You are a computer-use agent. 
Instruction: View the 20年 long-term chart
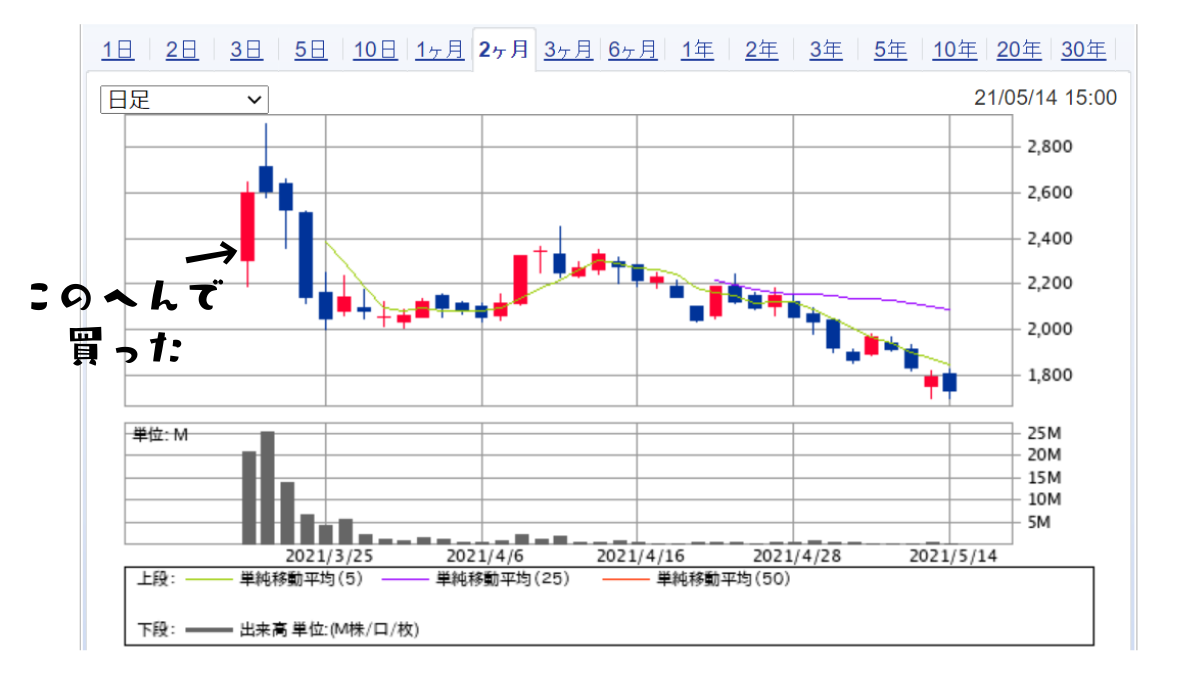1019,49
